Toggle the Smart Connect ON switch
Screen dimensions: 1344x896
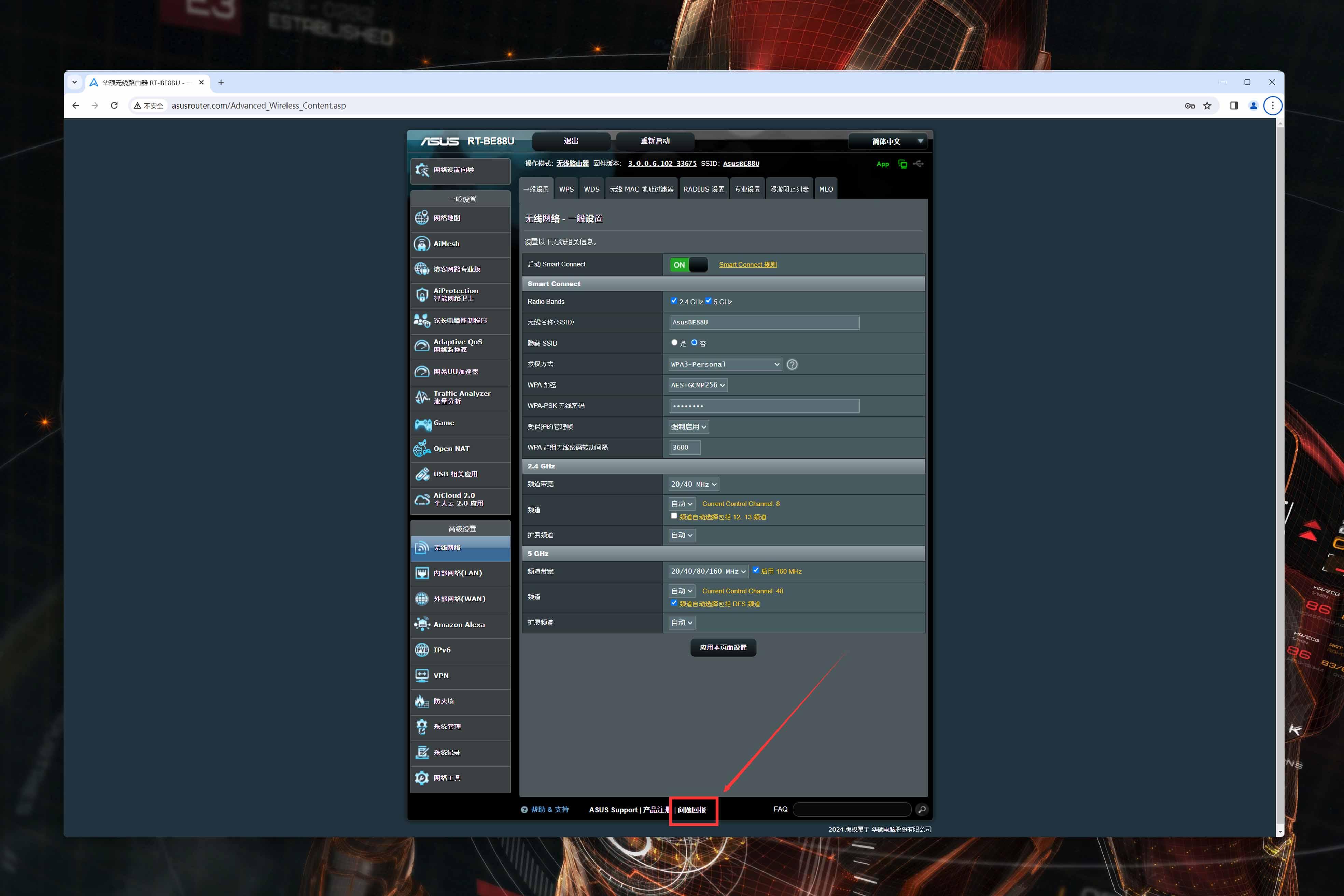coord(689,265)
